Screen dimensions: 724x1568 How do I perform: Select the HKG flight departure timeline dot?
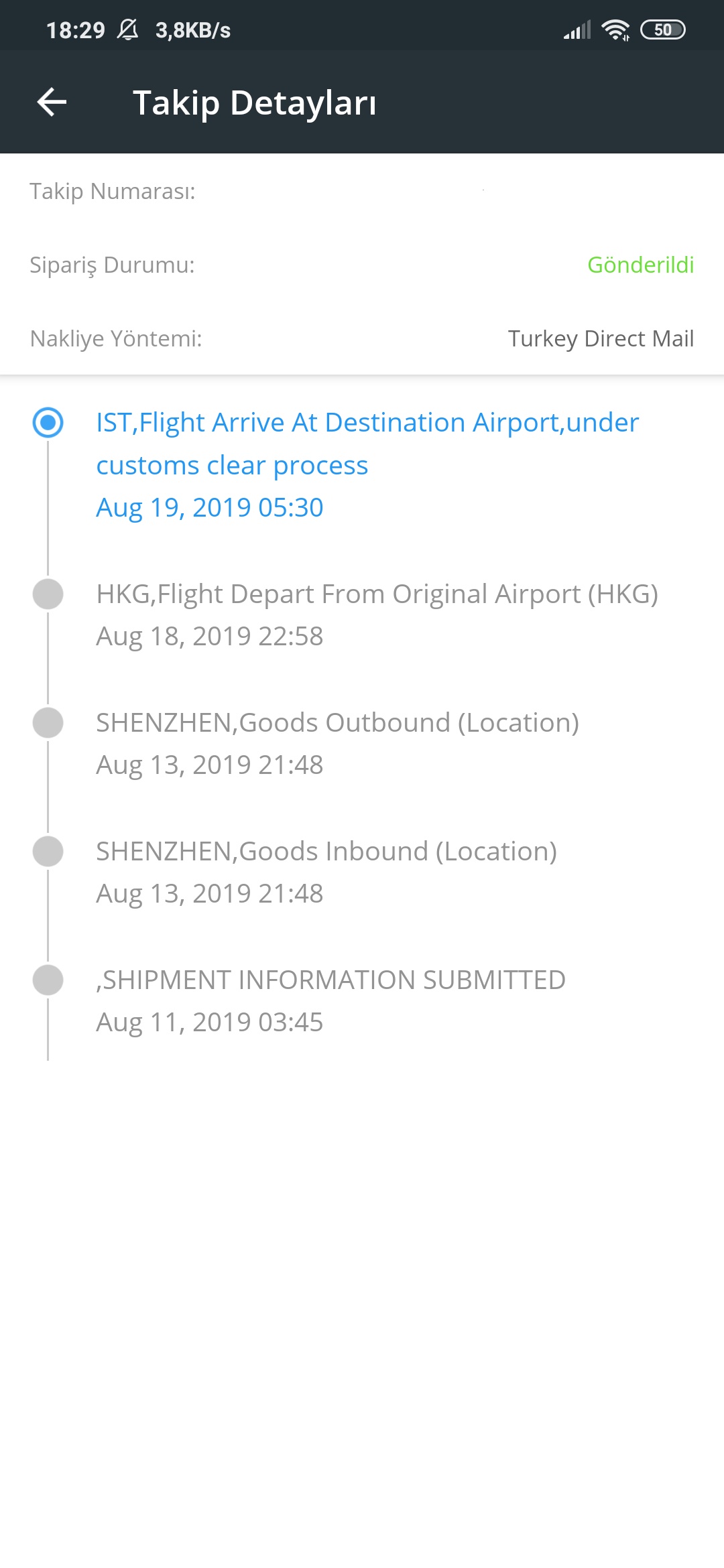pyautogui.click(x=48, y=594)
